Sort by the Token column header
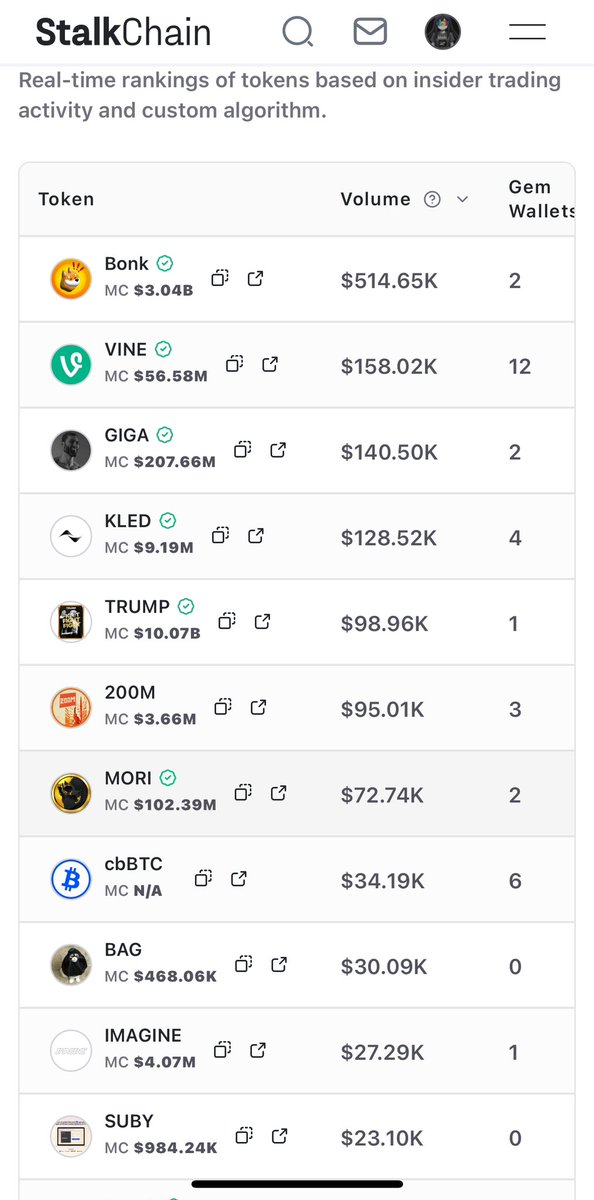 click(66, 199)
